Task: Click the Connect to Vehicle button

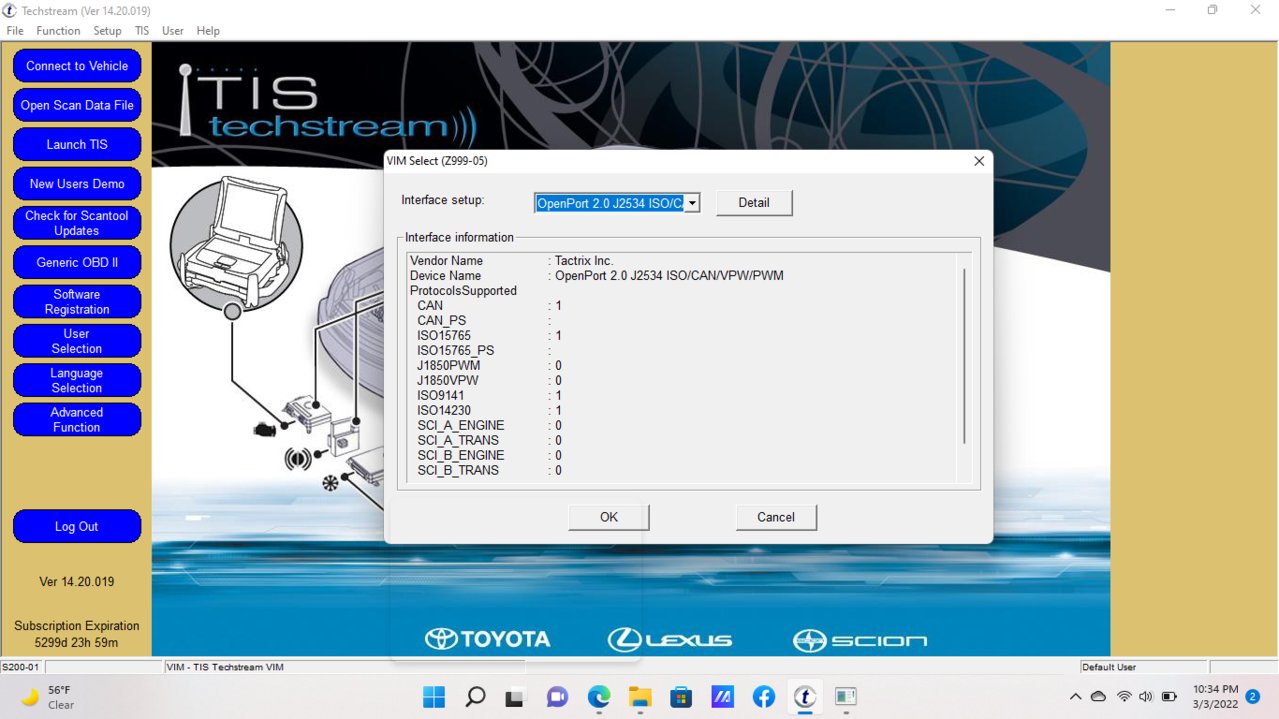Action: [x=77, y=66]
